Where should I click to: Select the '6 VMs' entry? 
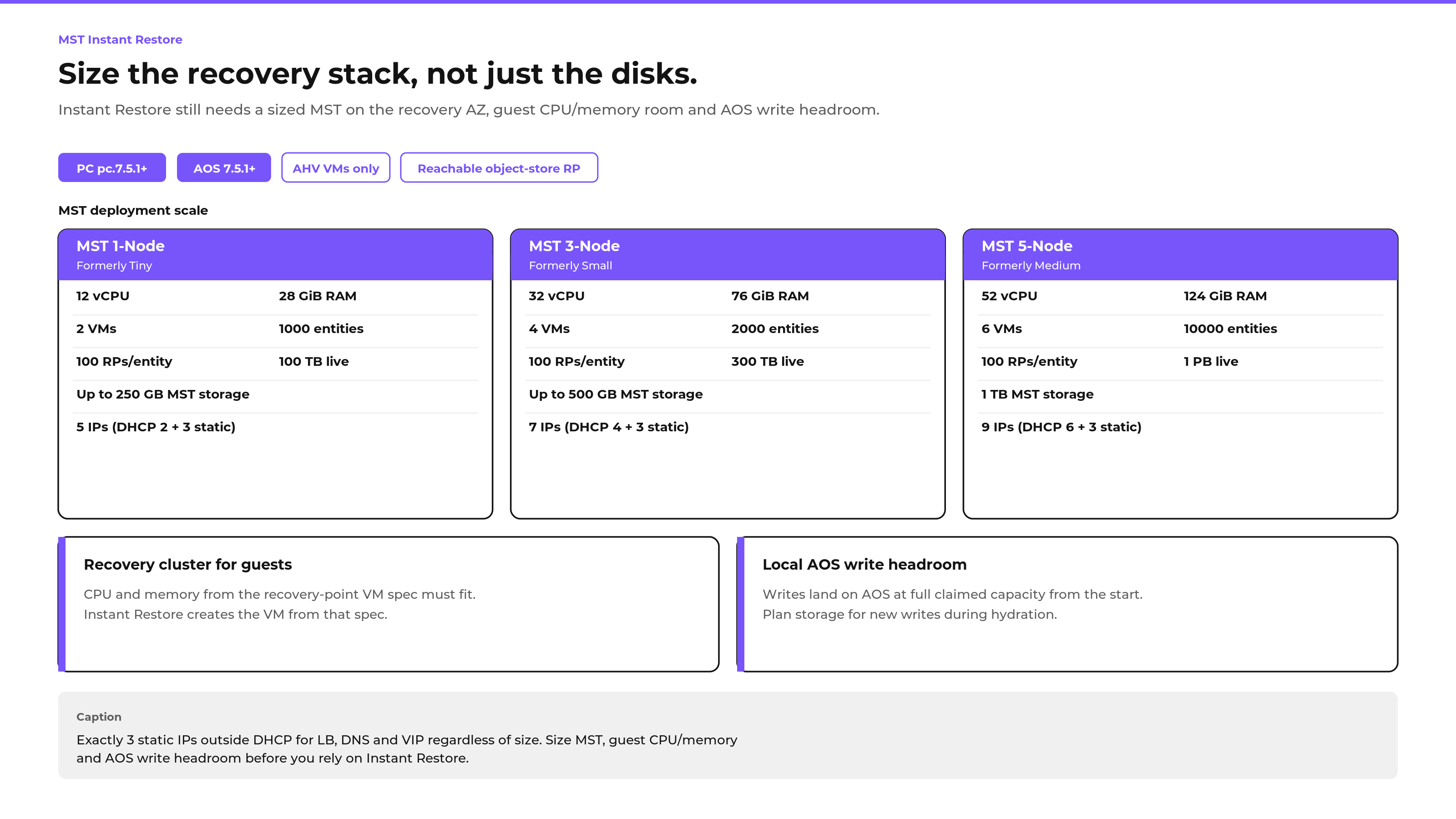pyautogui.click(x=1001, y=329)
